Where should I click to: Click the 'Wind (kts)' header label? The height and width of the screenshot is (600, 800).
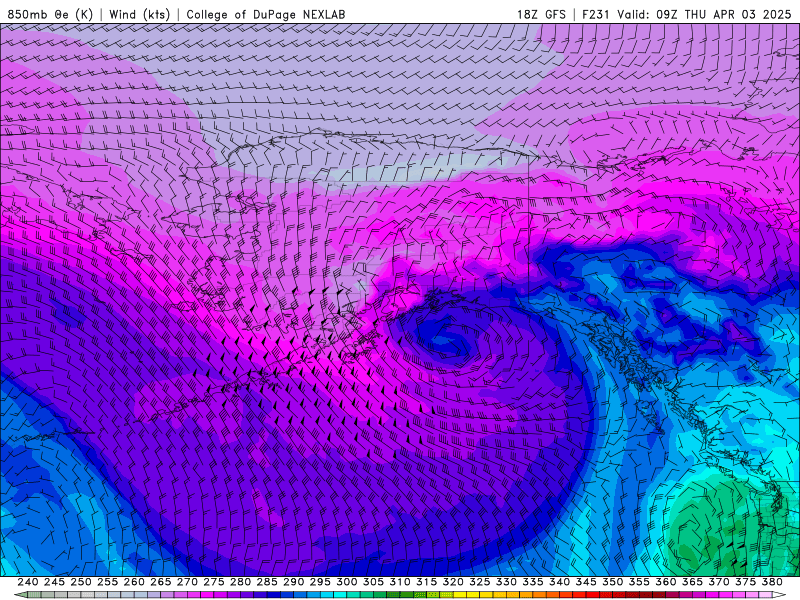pyautogui.click(x=139, y=14)
